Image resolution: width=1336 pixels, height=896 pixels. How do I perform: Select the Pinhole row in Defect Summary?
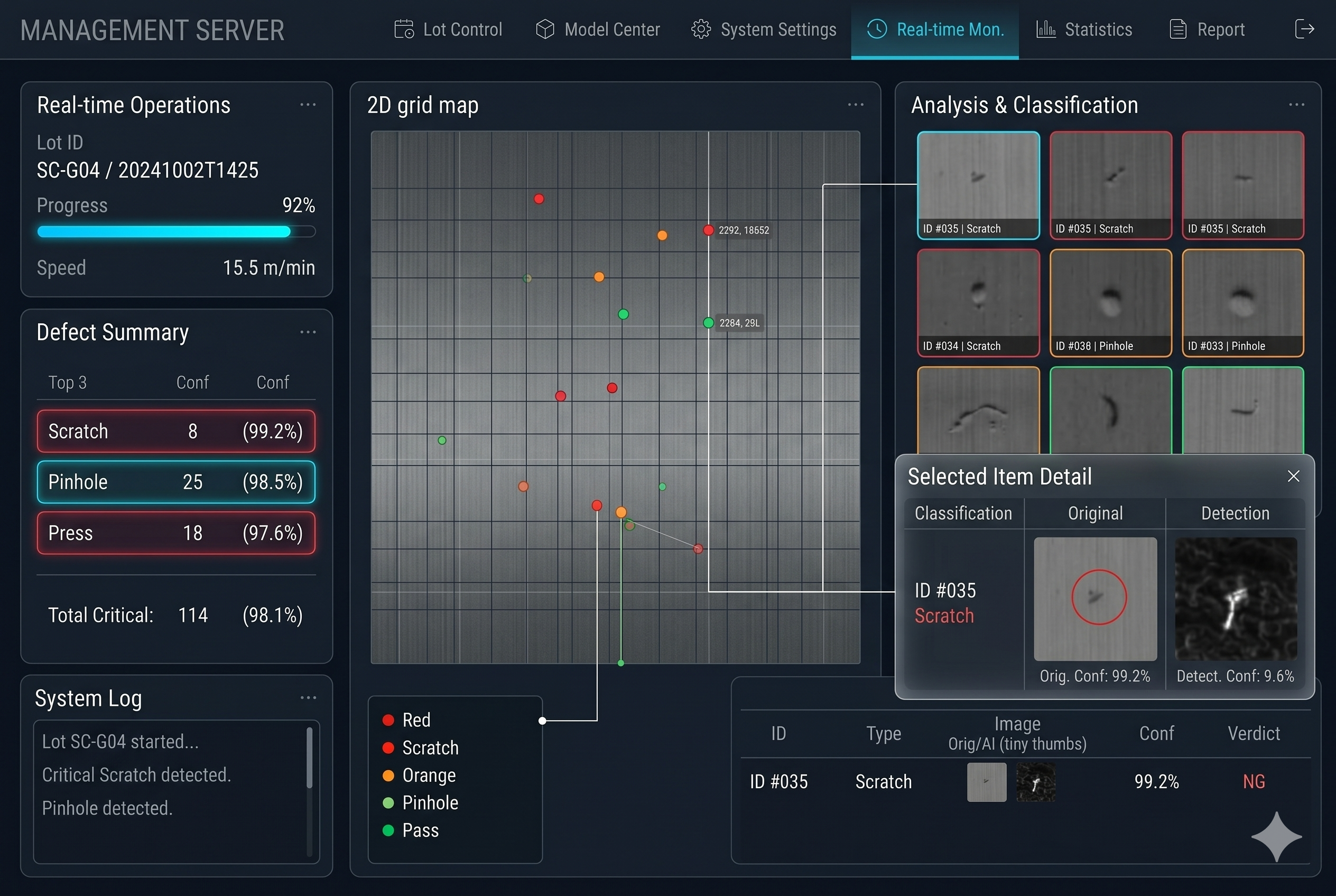coord(176,482)
